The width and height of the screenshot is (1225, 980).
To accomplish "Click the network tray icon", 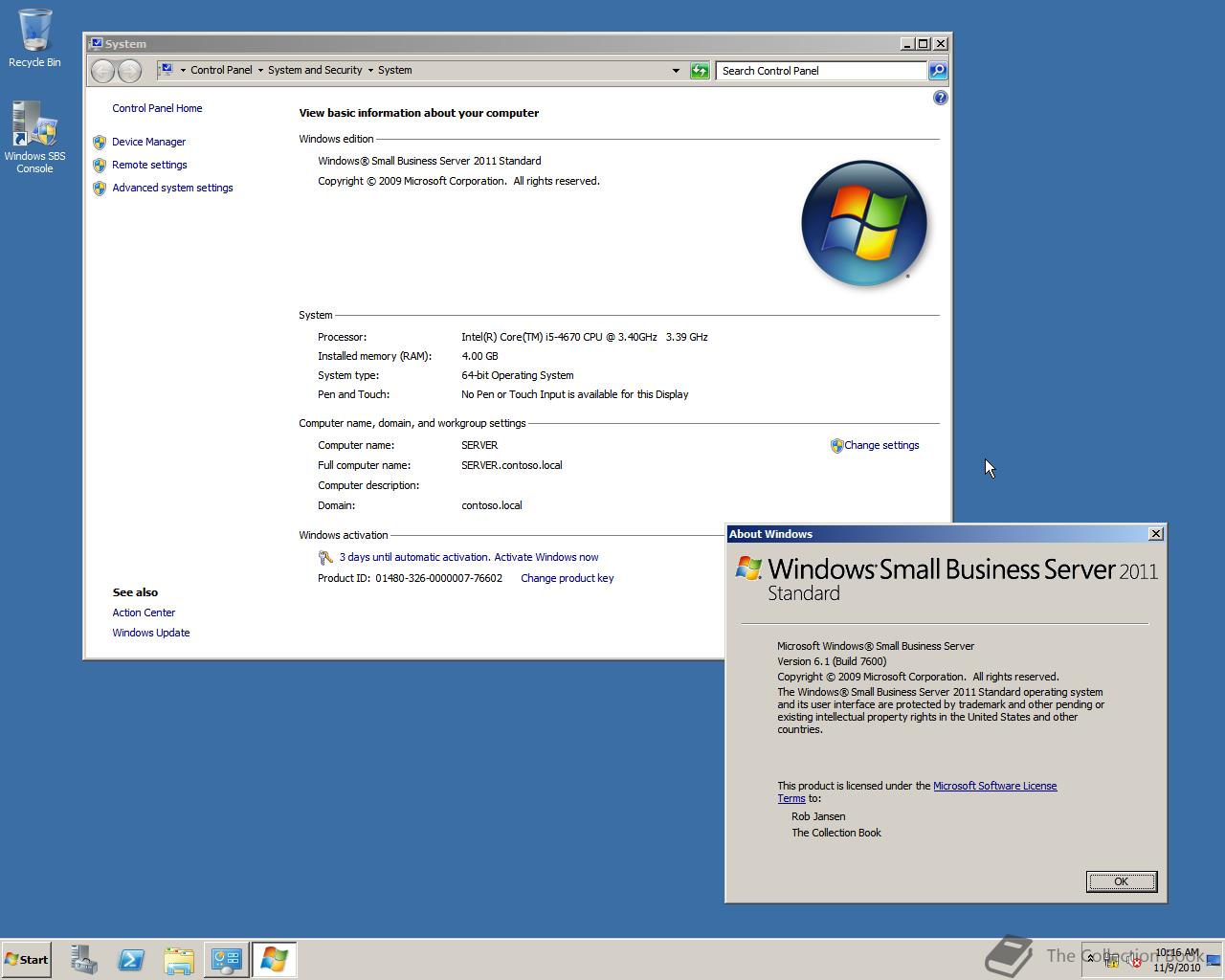I will click(1112, 962).
